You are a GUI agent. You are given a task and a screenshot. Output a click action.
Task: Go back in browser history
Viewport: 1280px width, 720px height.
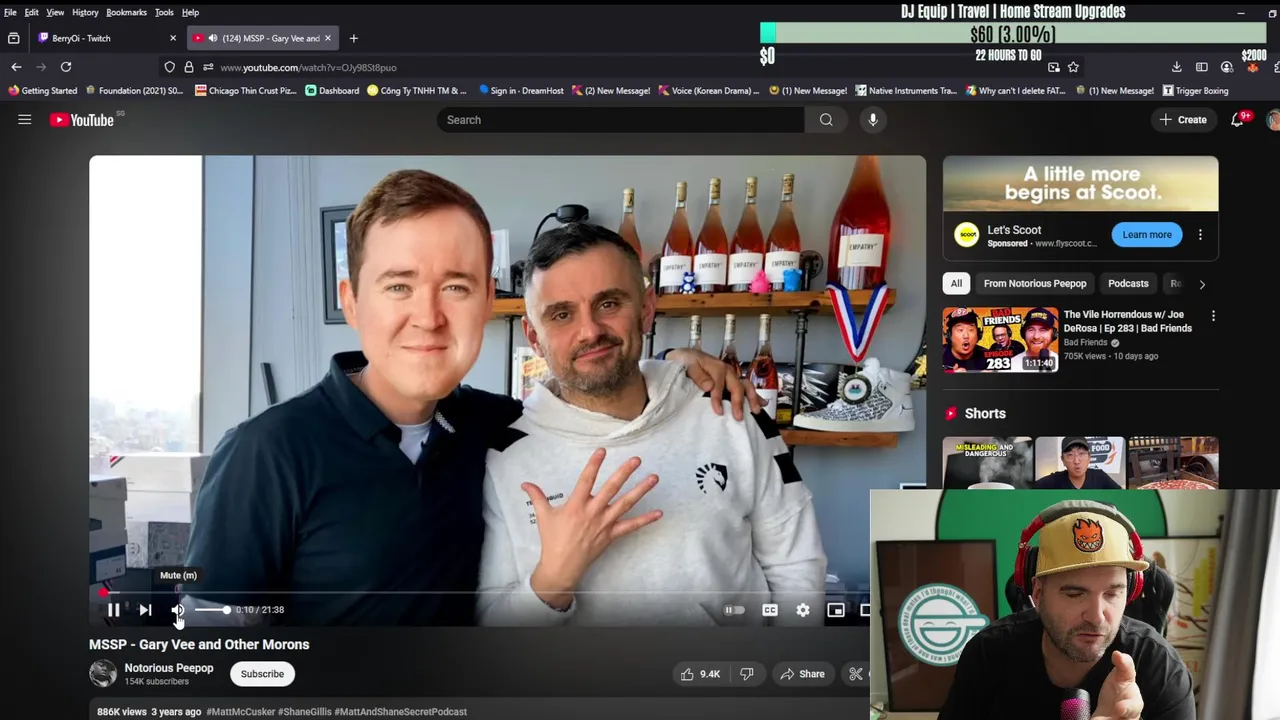(16, 67)
